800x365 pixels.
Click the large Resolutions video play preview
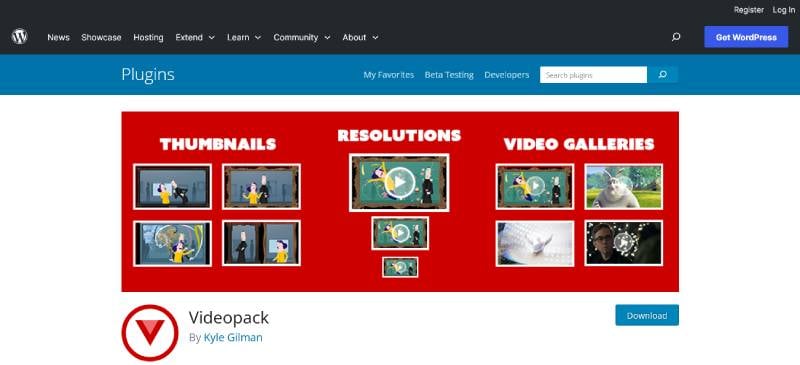[399, 182]
